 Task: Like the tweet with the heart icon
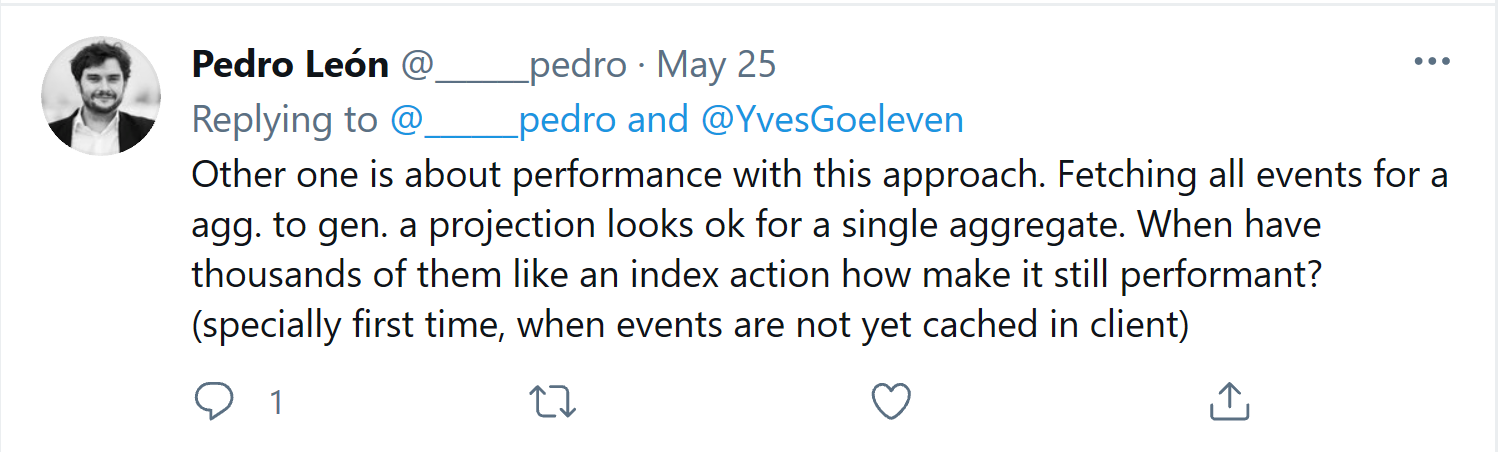[891, 402]
